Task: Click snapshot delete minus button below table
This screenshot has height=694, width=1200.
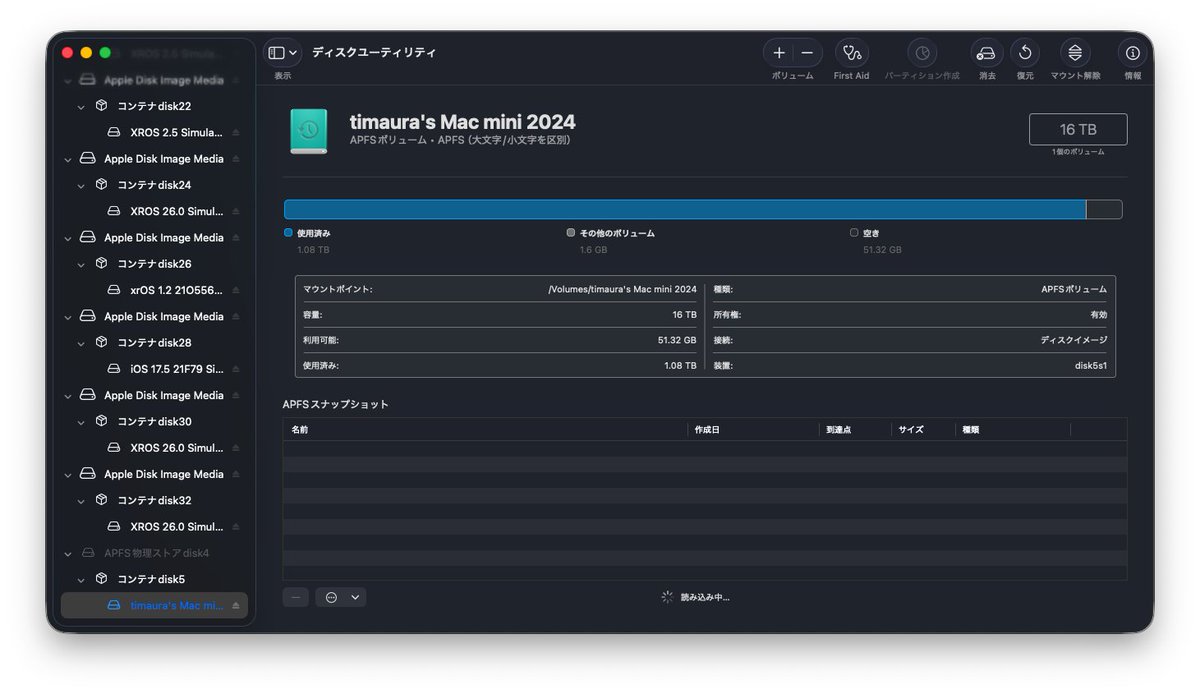Action: point(296,597)
